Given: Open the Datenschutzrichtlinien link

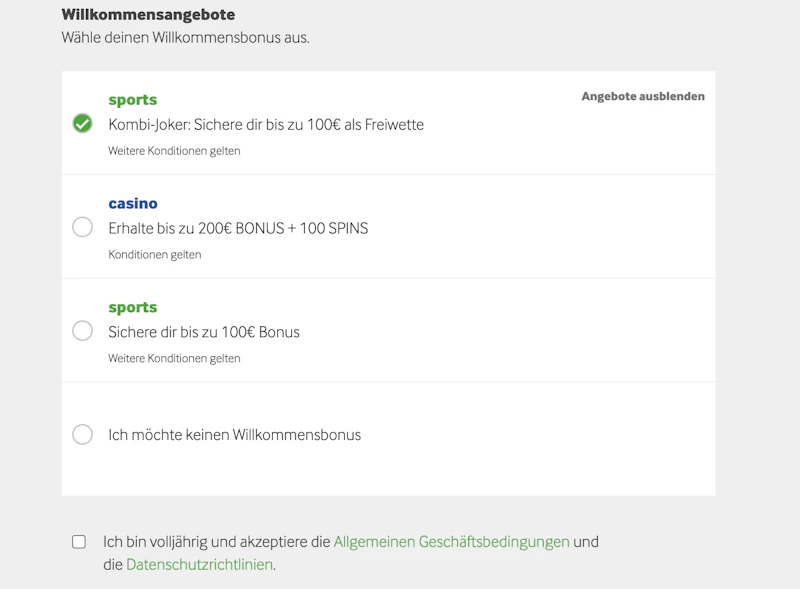Looking at the screenshot, I should pos(200,565).
